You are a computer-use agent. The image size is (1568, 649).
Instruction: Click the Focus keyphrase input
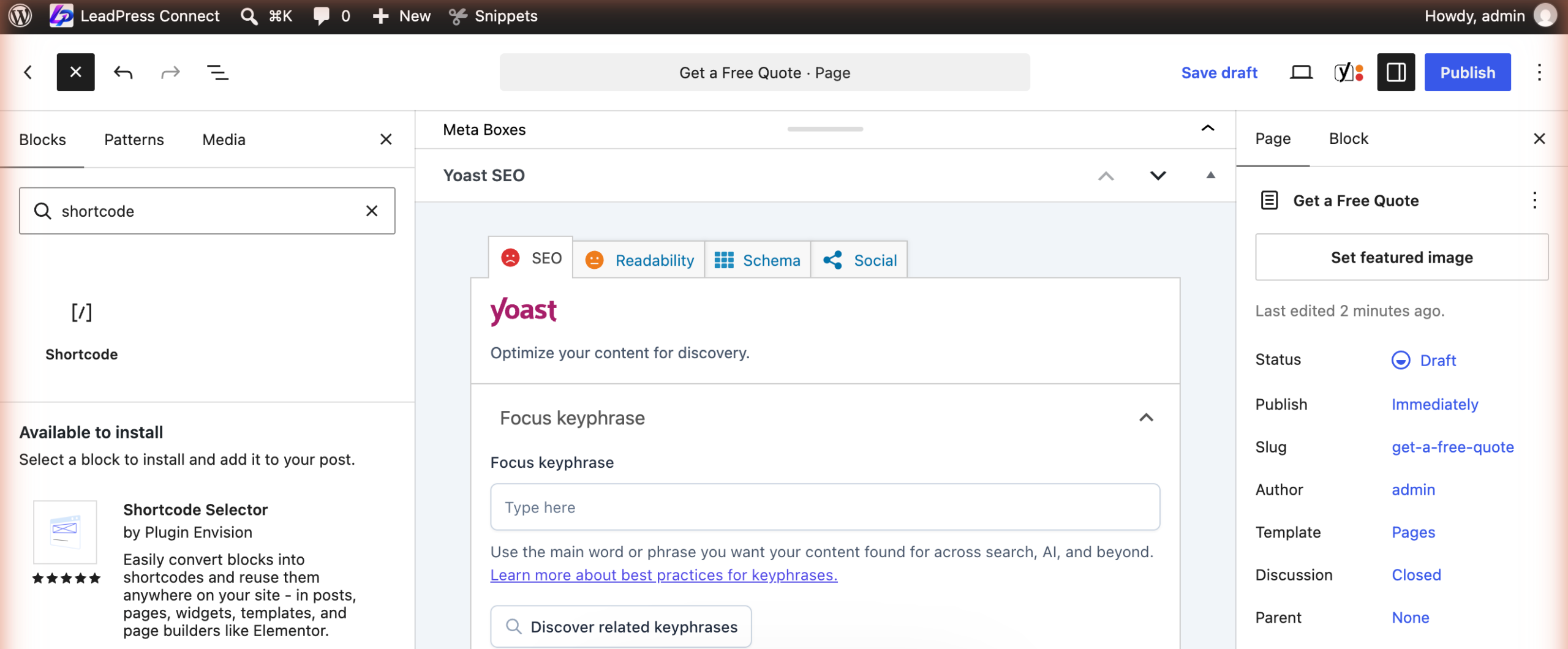(825, 507)
